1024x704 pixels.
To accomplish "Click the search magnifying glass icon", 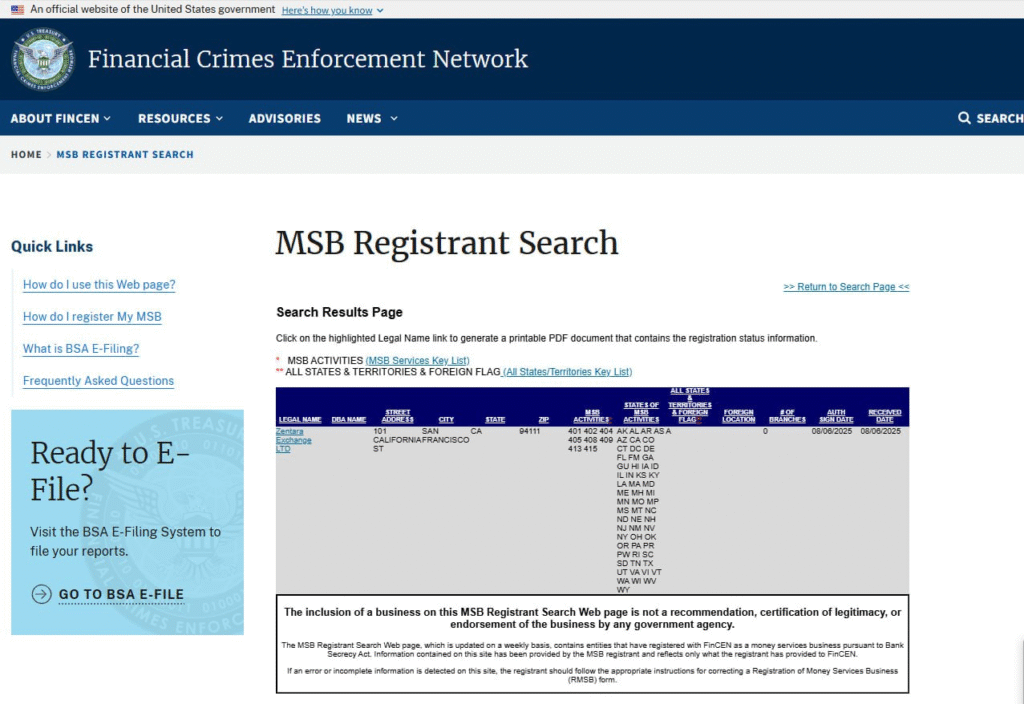I will click(964, 118).
